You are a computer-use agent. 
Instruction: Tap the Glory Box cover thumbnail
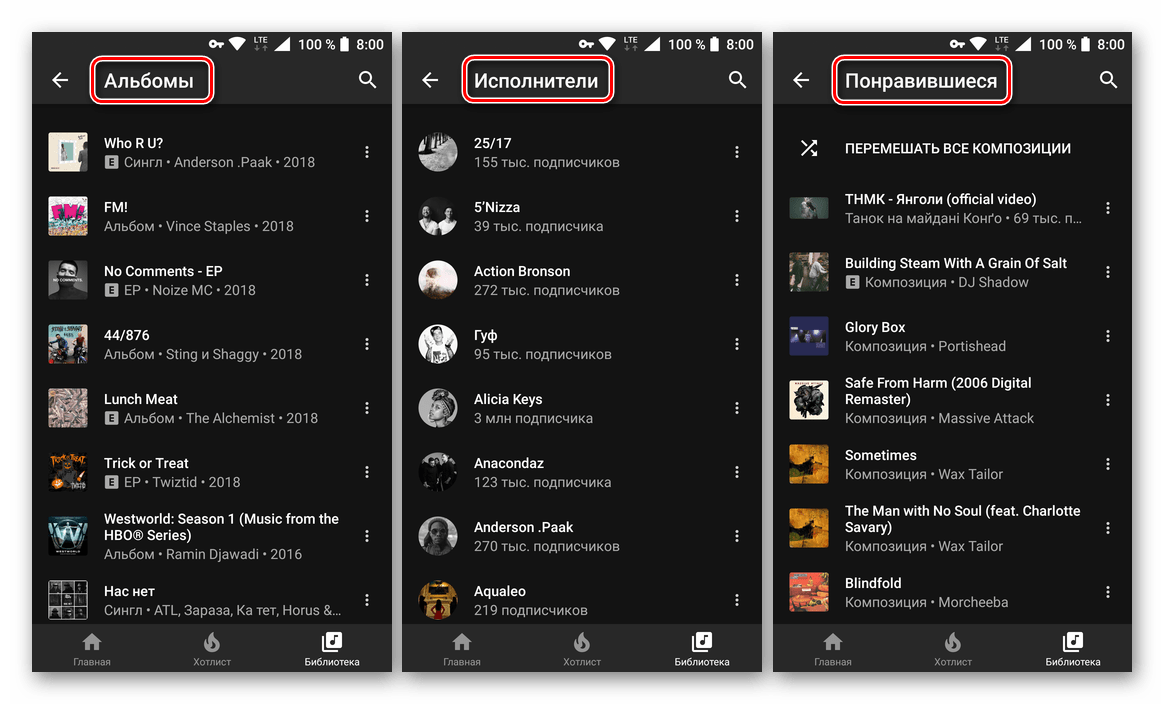[808, 336]
